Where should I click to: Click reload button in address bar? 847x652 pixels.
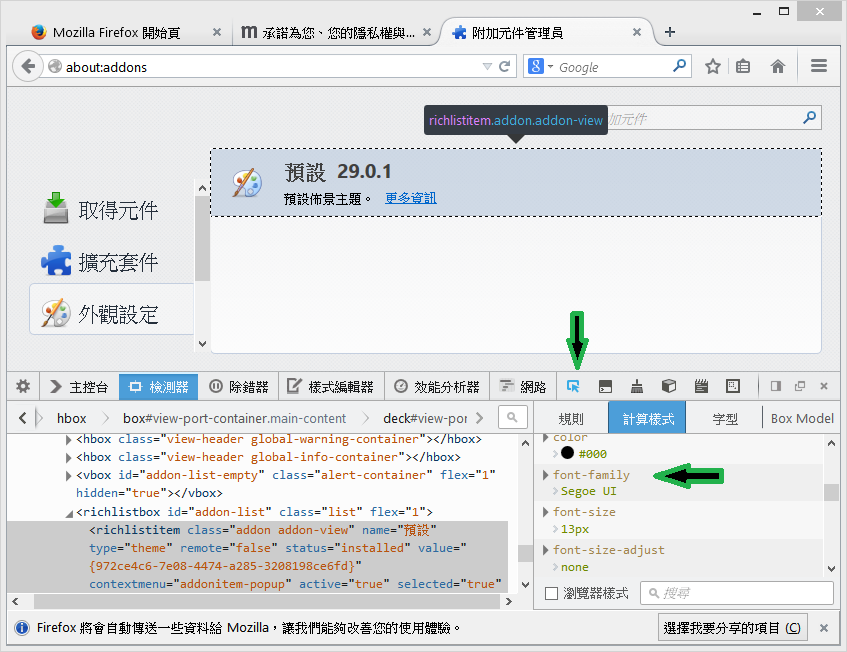pos(505,67)
